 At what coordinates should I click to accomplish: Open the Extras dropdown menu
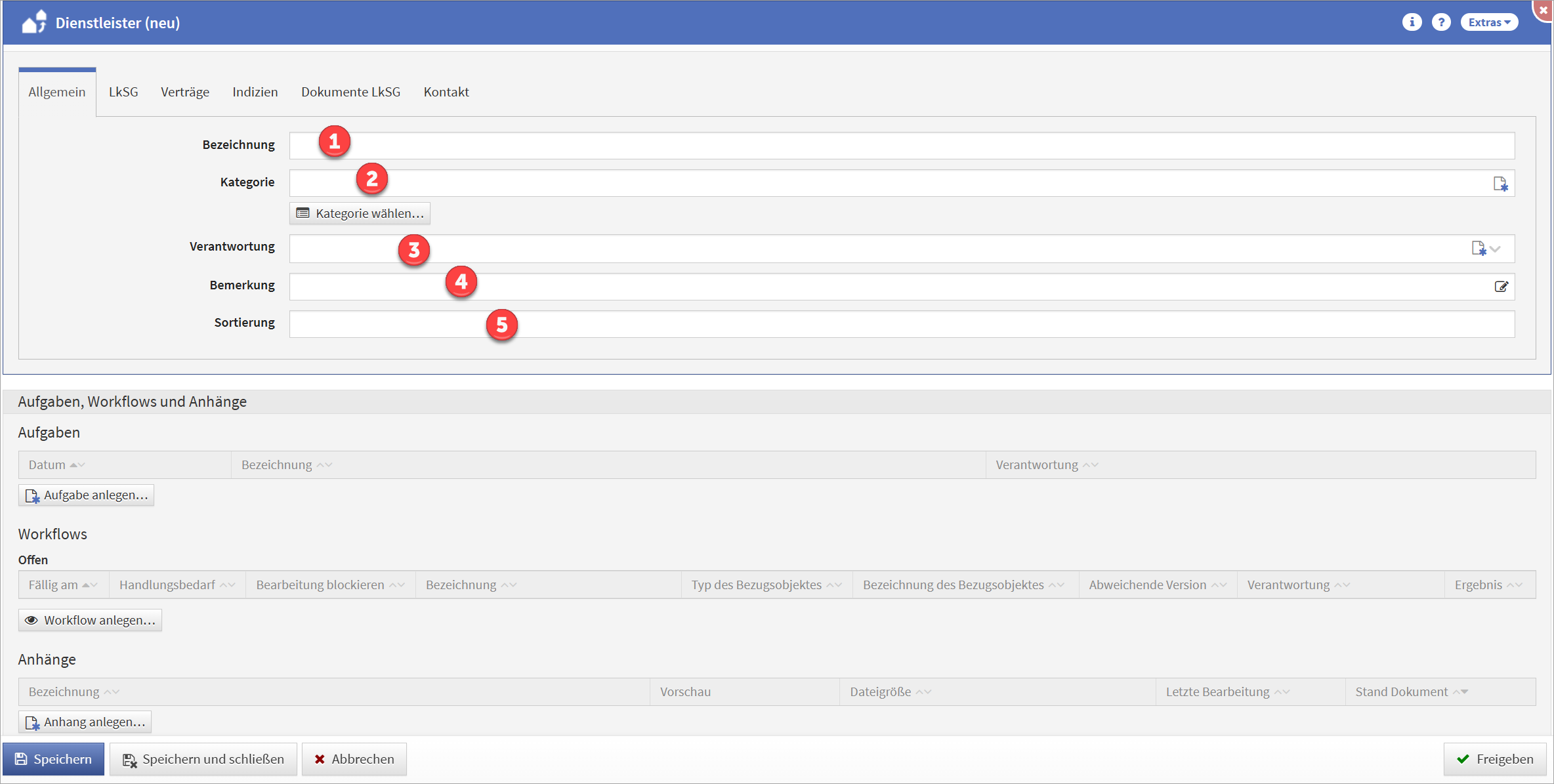(1489, 22)
